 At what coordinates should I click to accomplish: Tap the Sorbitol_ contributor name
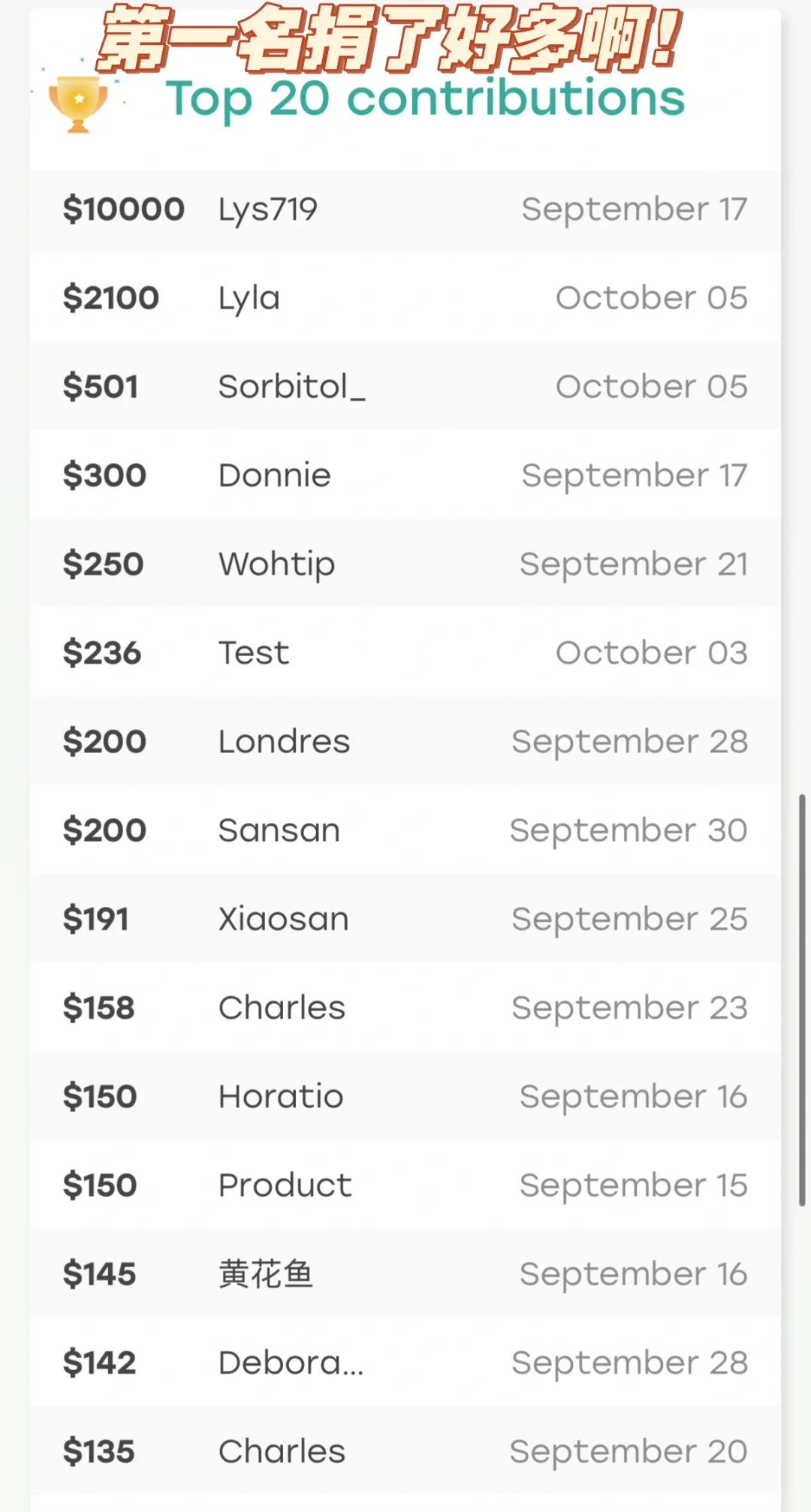291,387
